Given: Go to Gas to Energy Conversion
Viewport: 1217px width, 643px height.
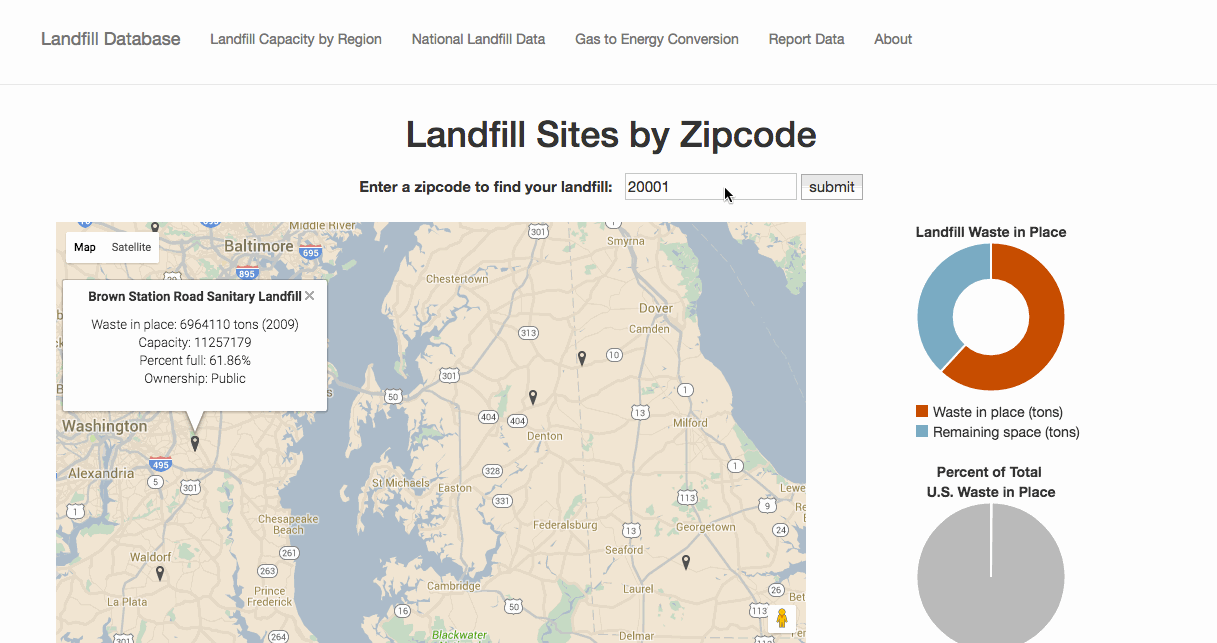Looking at the screenshot, I should click(657, 39).
